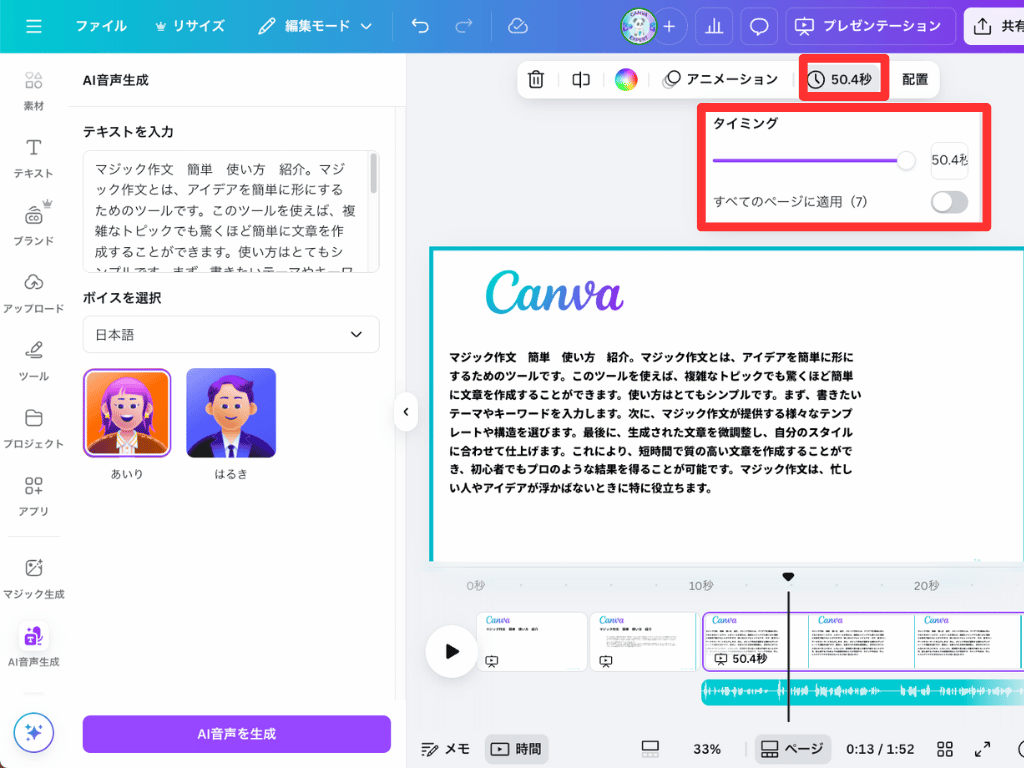
Task: Open the analytics chart icon
Action: pyautogui.click(x=714, y=26)
